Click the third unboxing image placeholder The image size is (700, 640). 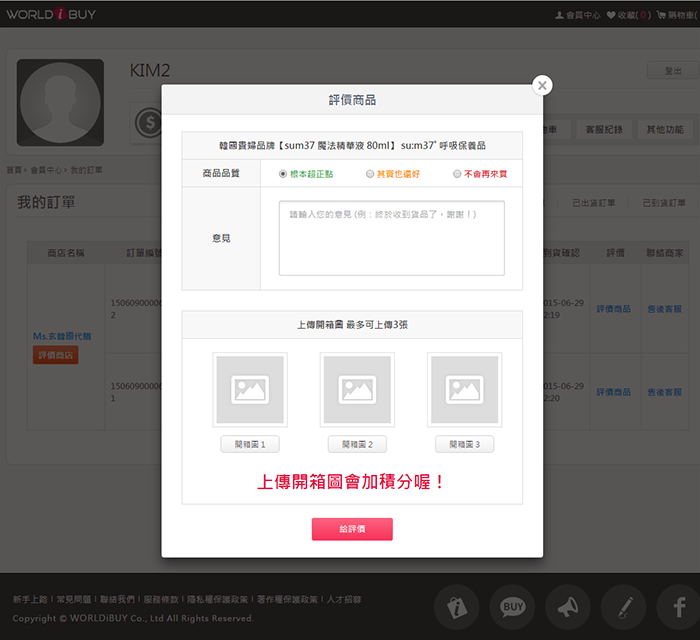[x=465, y=390]
